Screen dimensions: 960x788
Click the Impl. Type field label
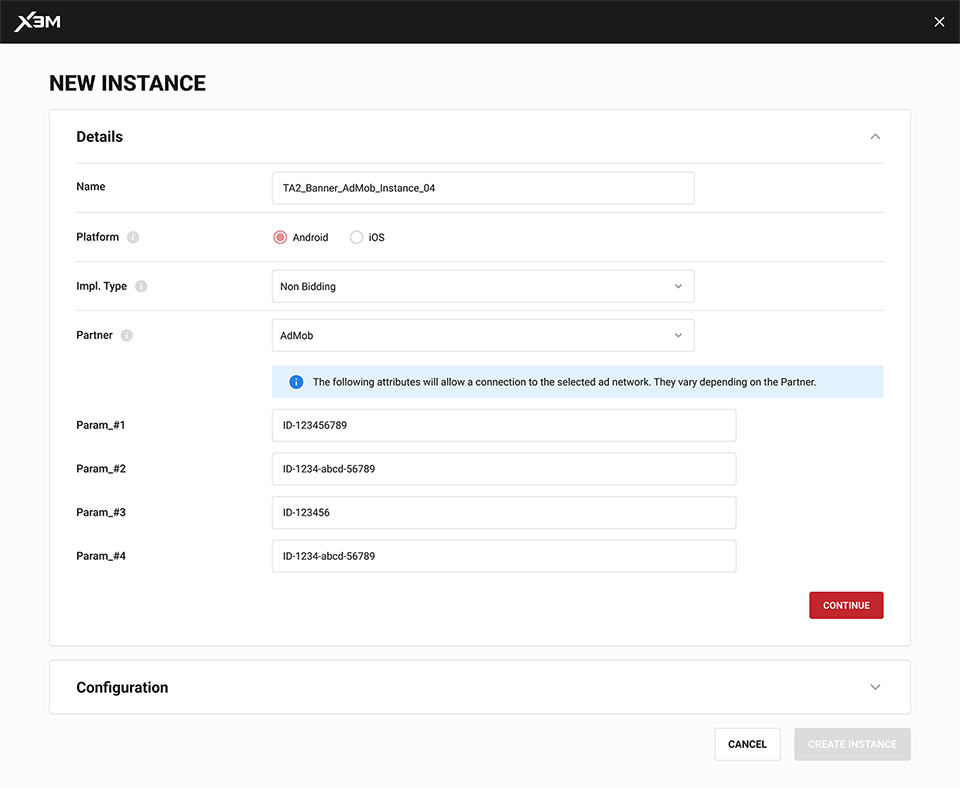click(102, 286)
